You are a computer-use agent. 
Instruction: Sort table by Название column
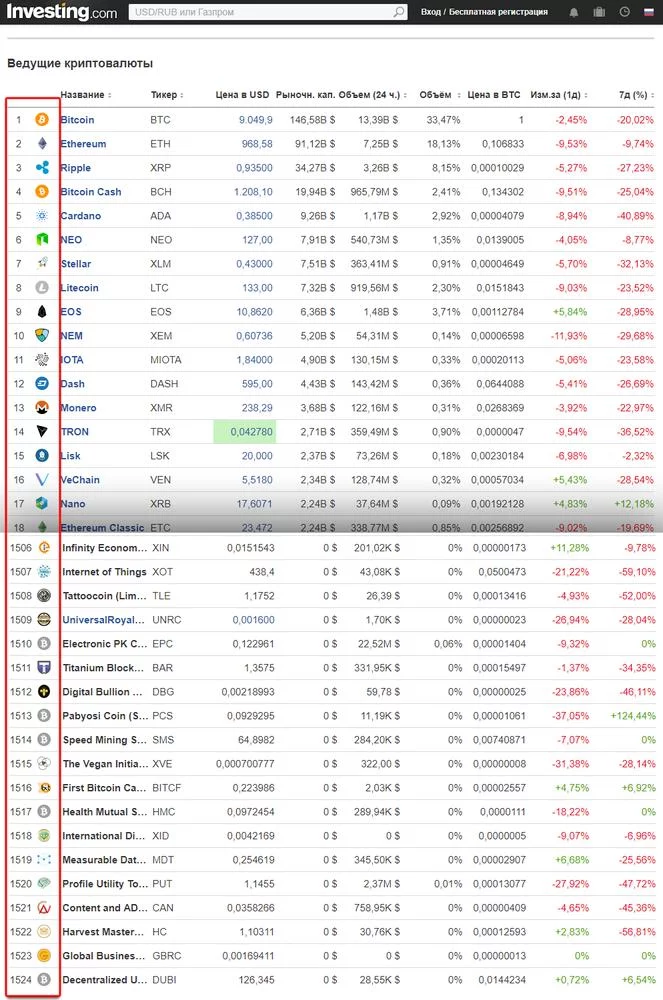click(x=85, y=95)
